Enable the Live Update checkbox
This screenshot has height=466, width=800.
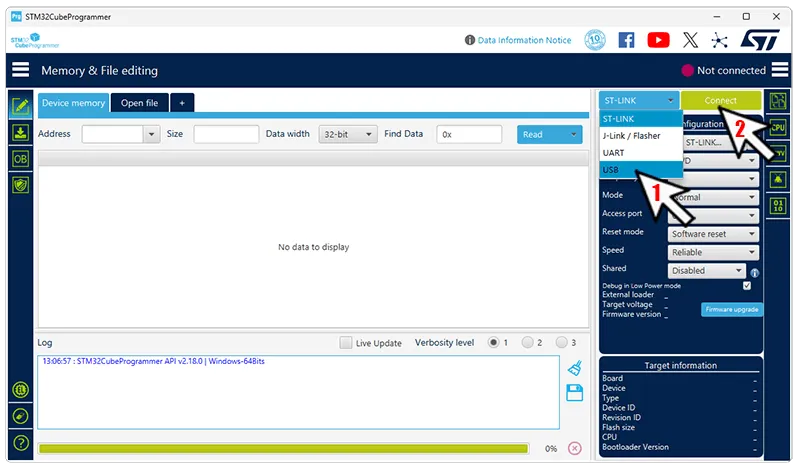point(346,343)
